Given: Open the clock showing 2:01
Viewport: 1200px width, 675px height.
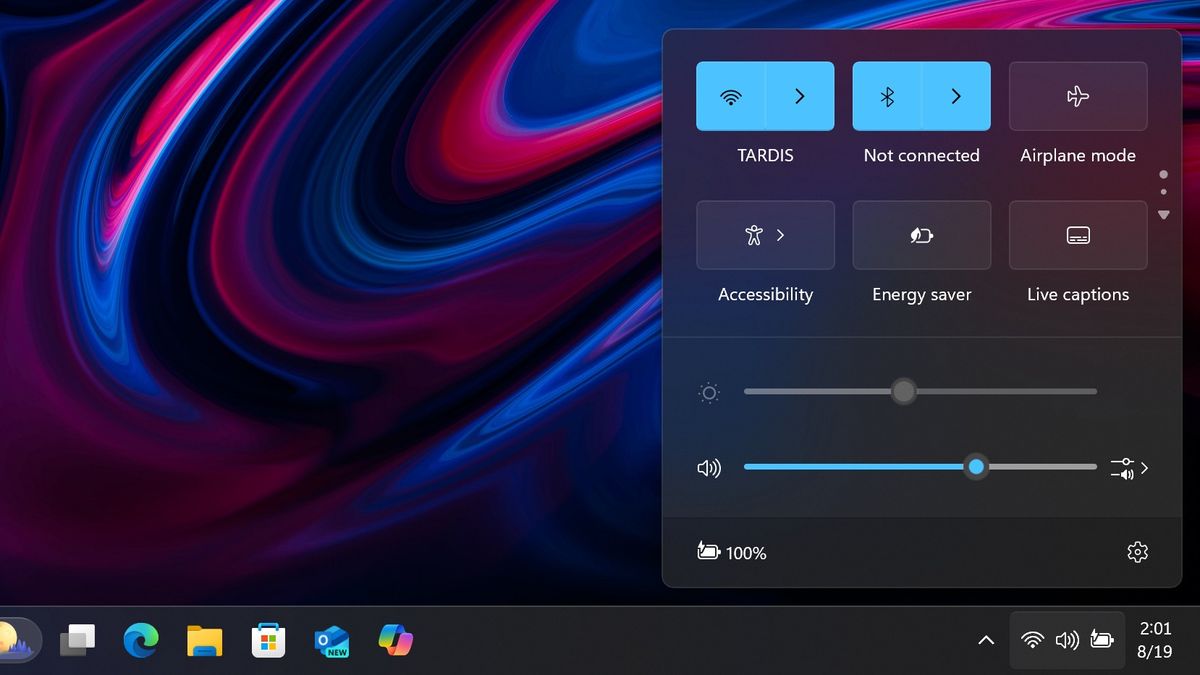Looking at the screenshot, I should [x=1155, y=640].
